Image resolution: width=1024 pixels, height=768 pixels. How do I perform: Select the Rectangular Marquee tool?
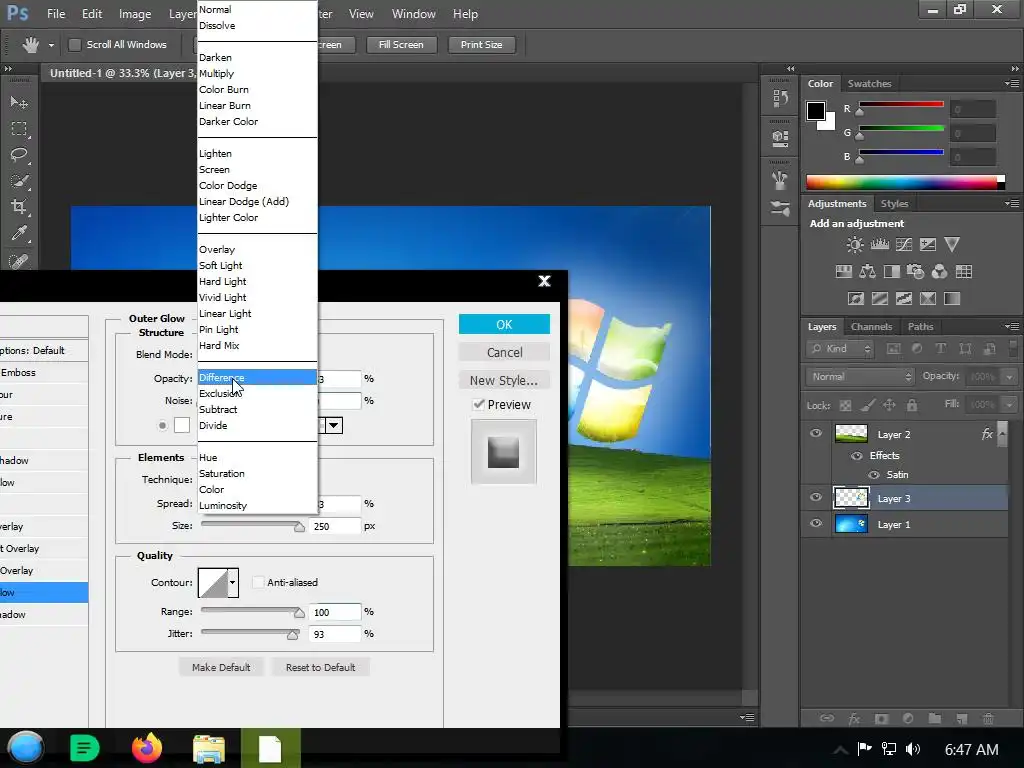19,129
